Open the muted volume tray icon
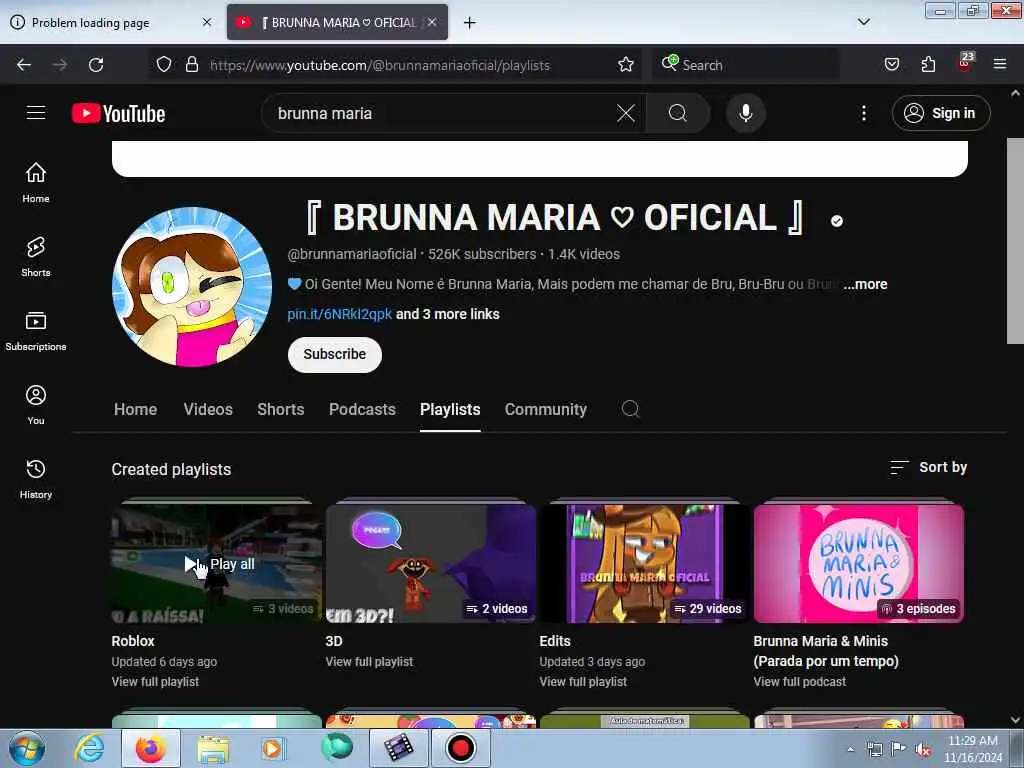 pos(923,750)
